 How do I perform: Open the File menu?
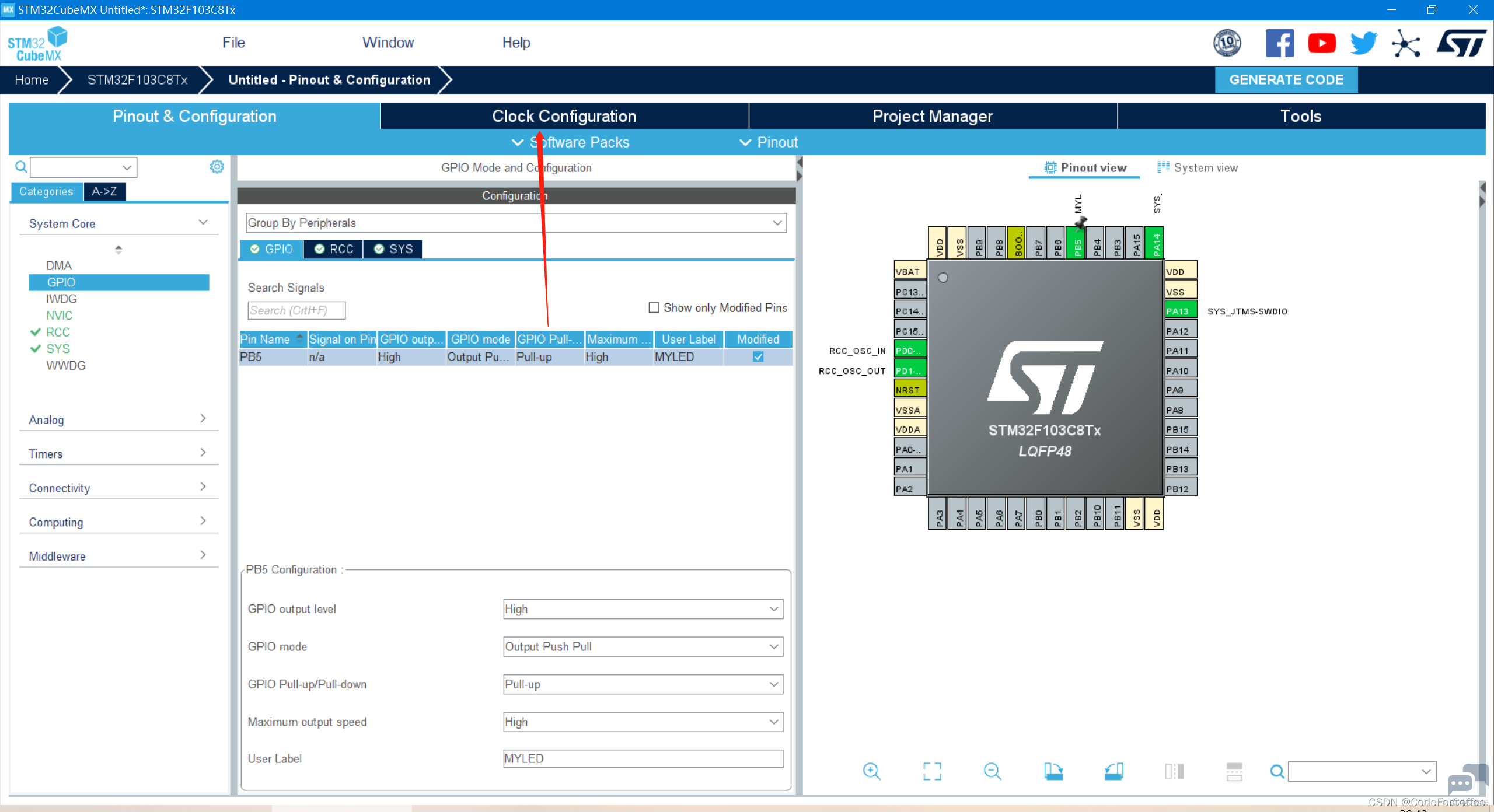(x=233, y=43)
